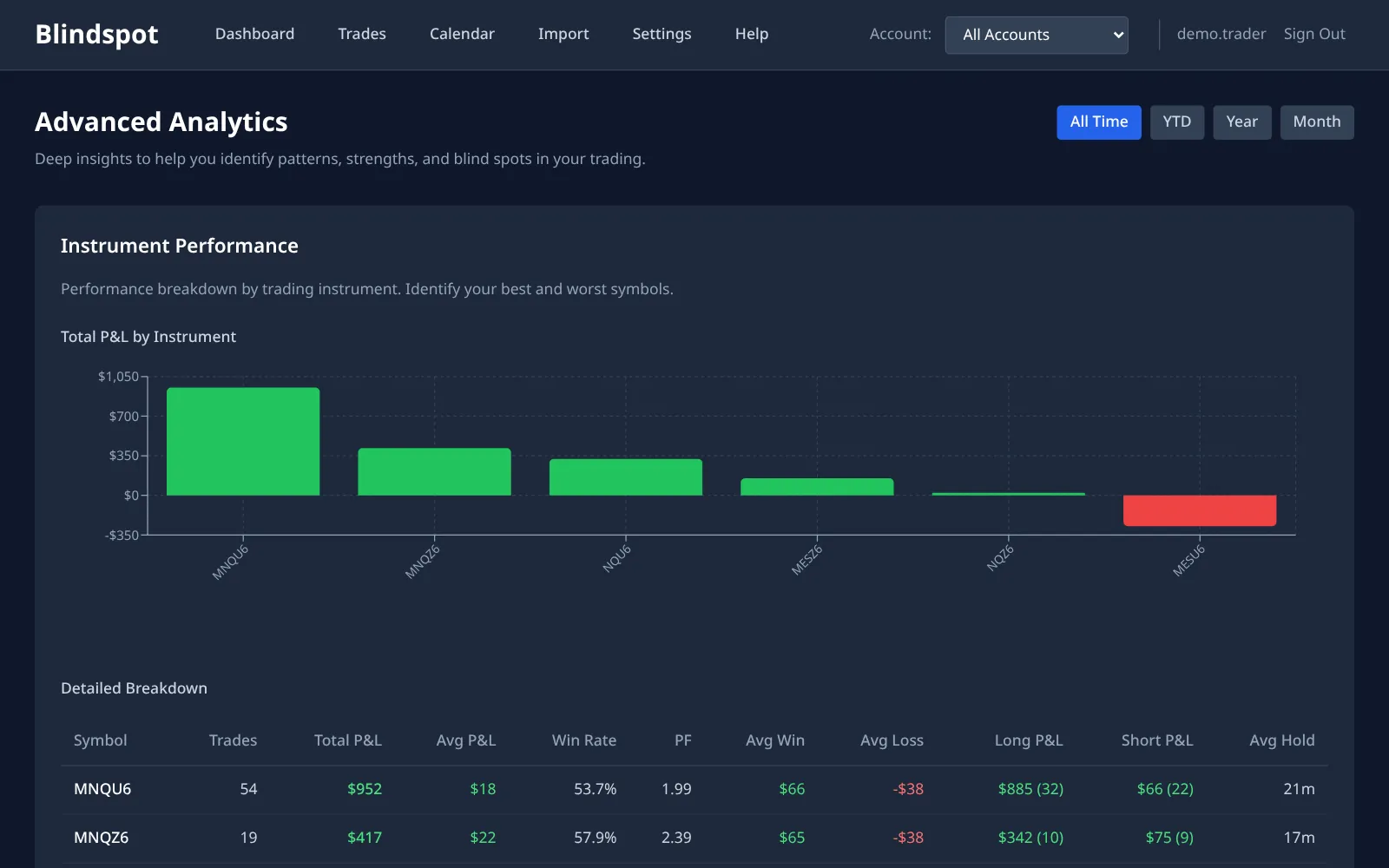Viewport: 1389px width, 868px height.
Task: Click the demo.trader username
Action: 1221,34
